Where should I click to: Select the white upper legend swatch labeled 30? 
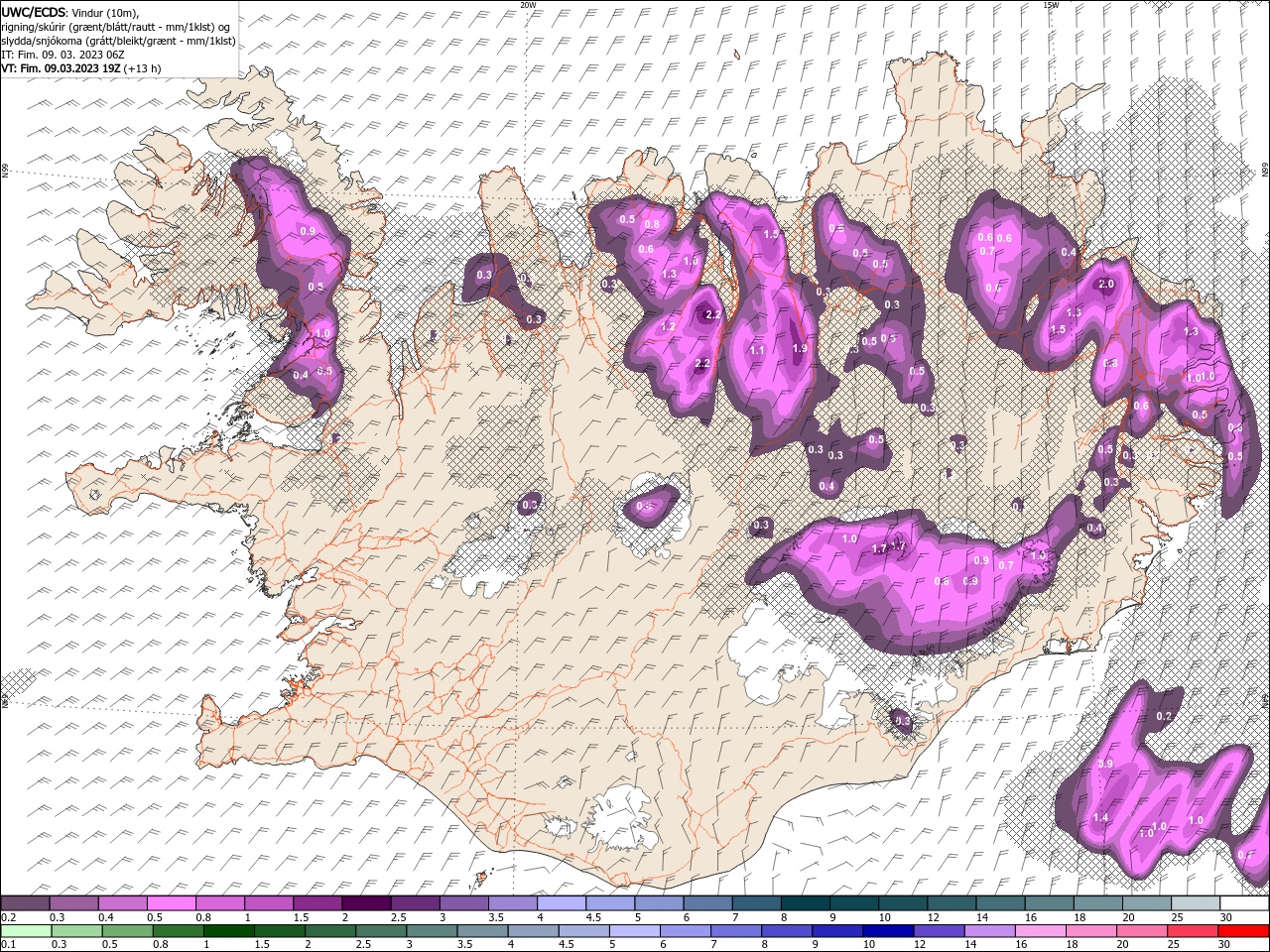tap(1243, 903)
